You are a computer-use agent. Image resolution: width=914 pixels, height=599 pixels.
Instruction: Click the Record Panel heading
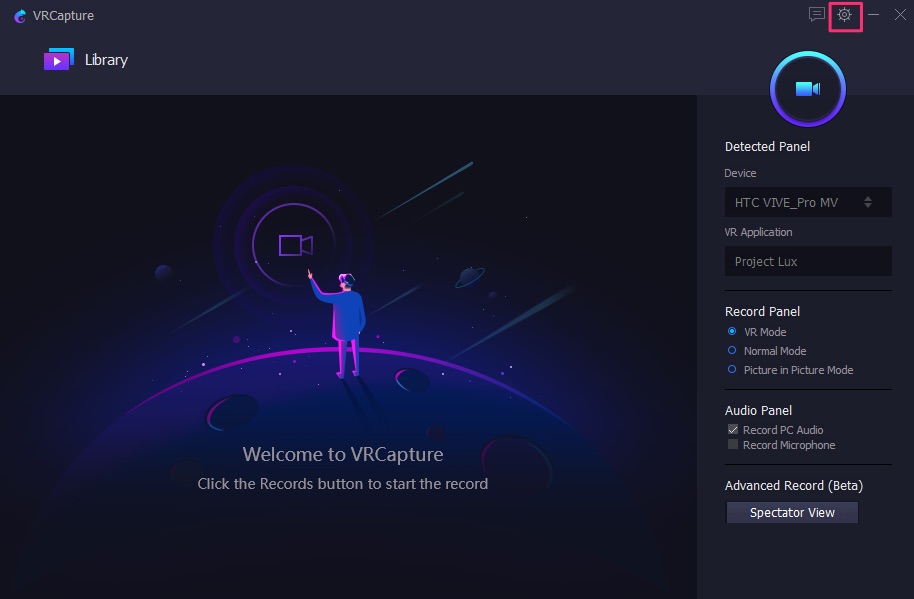762,312
